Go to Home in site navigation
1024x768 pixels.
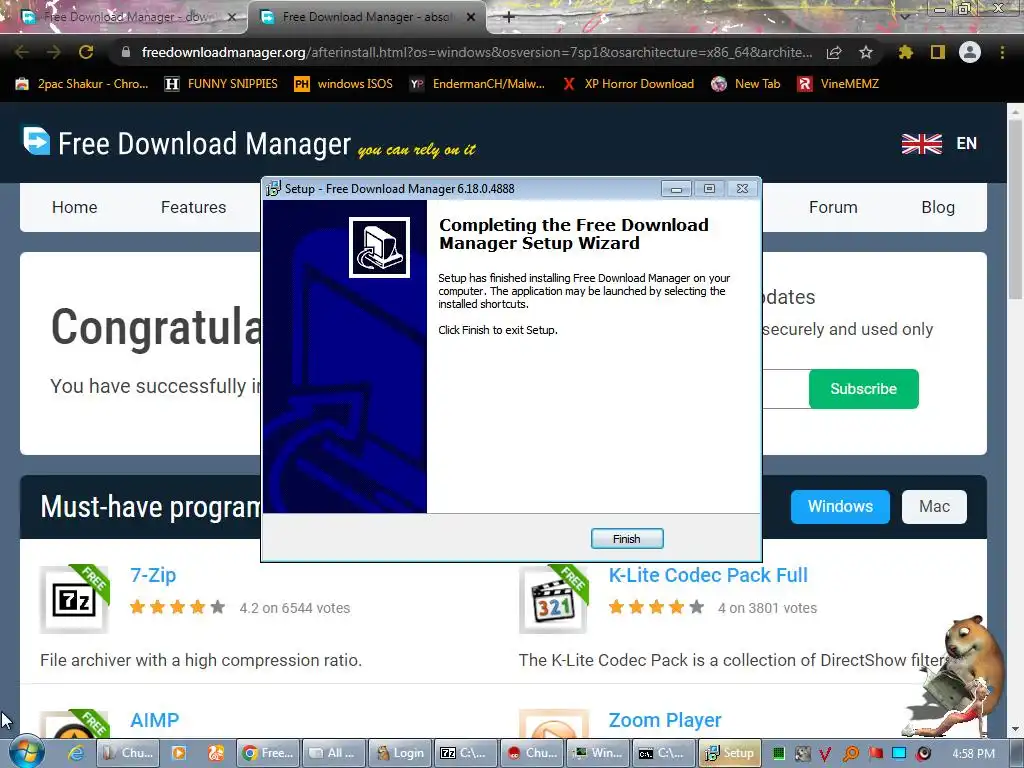[74, 207]
